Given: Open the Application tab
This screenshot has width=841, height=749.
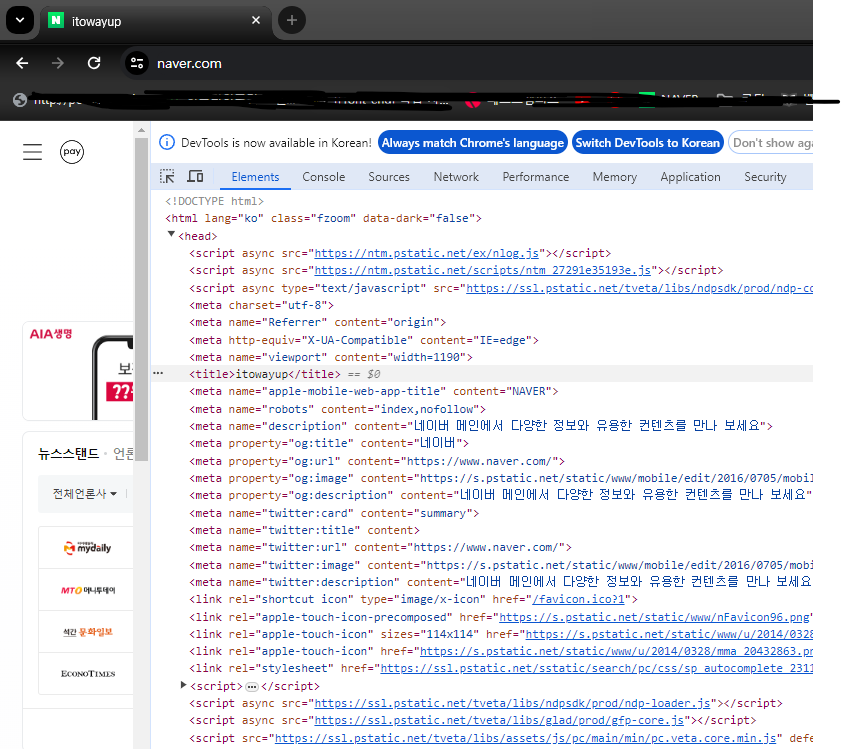Looking at the screenshot, I should click(x=690, y=177).
